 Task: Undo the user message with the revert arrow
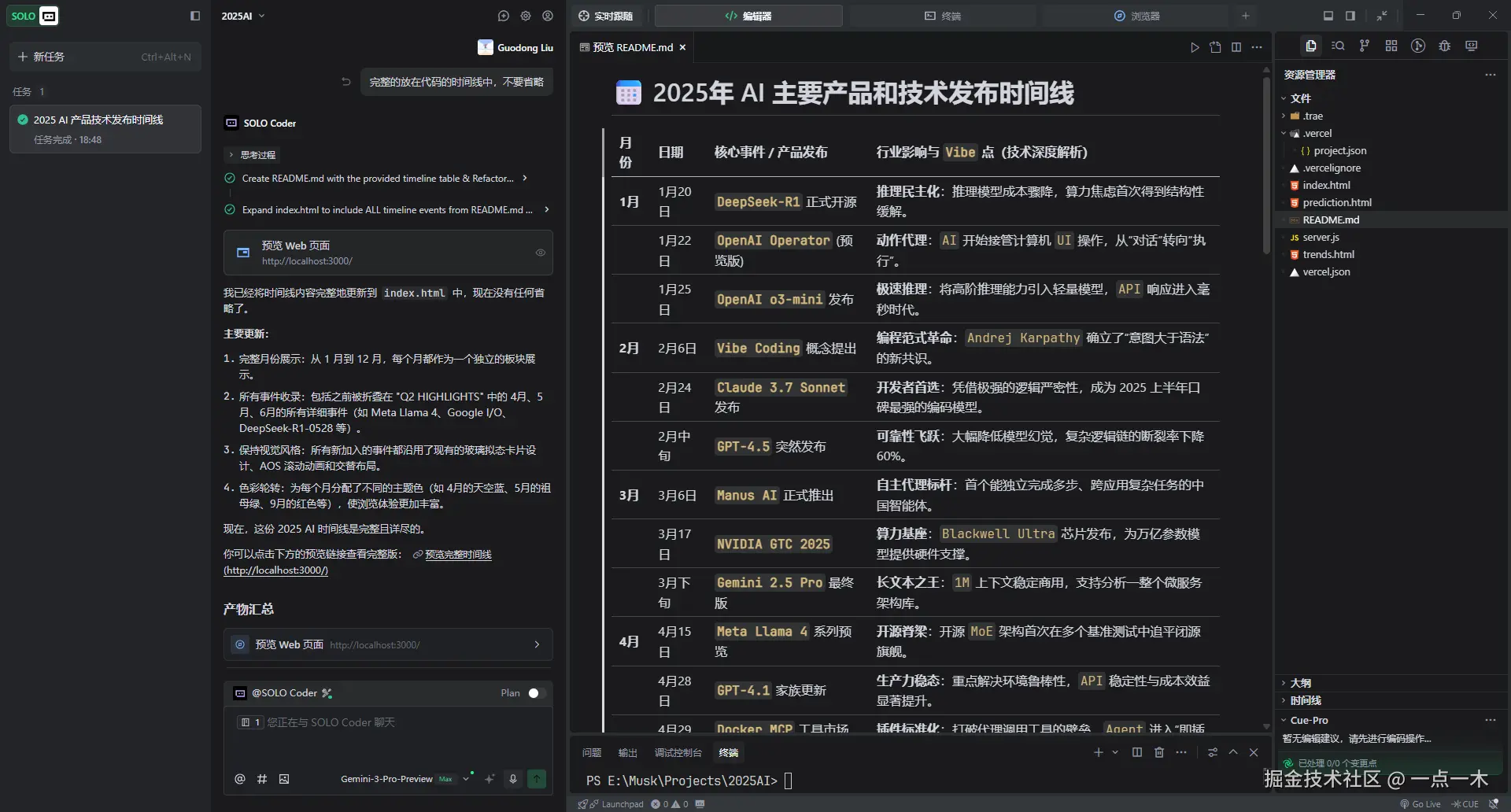pyautogui.click(x=345, y=82)
